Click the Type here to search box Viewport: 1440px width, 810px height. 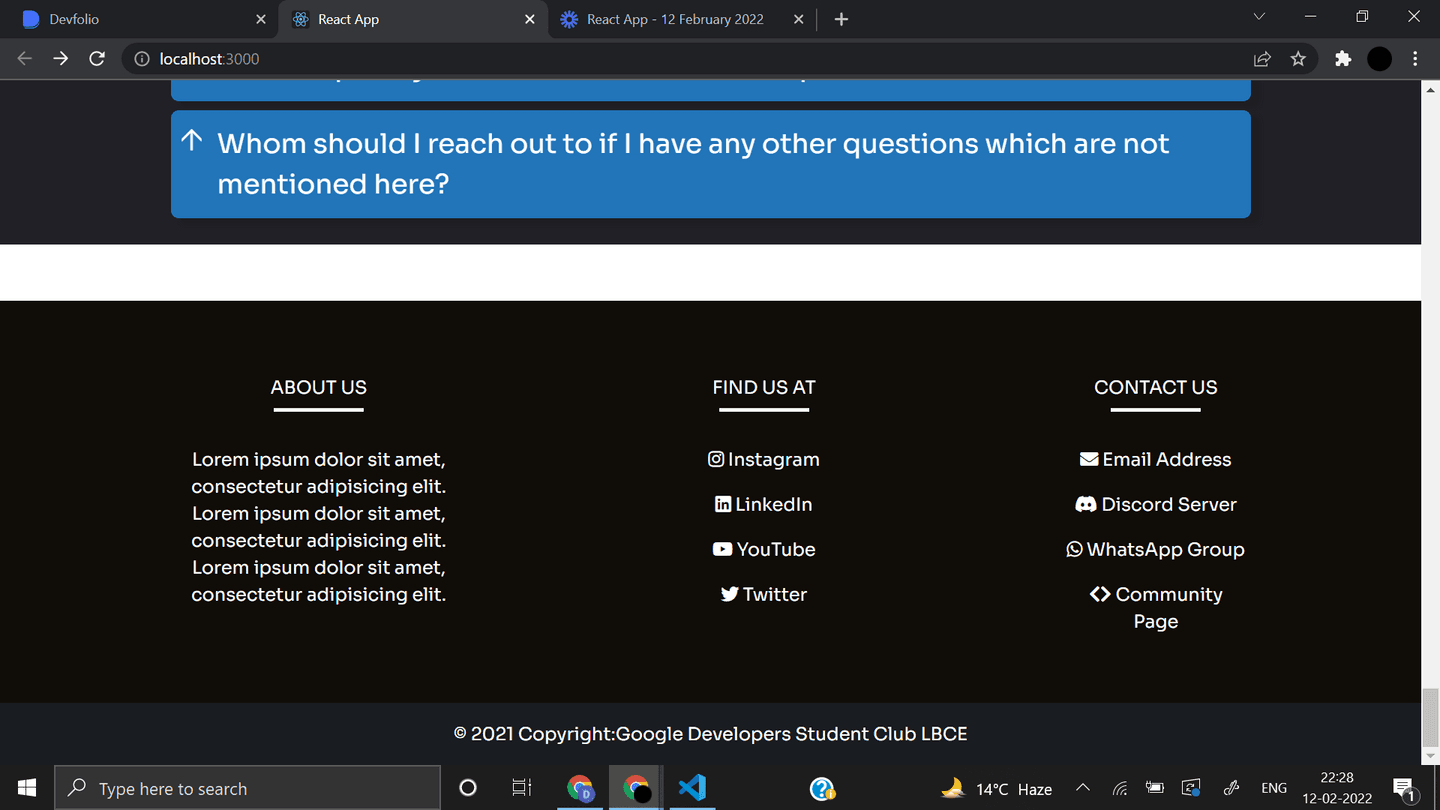pos(247,788)
